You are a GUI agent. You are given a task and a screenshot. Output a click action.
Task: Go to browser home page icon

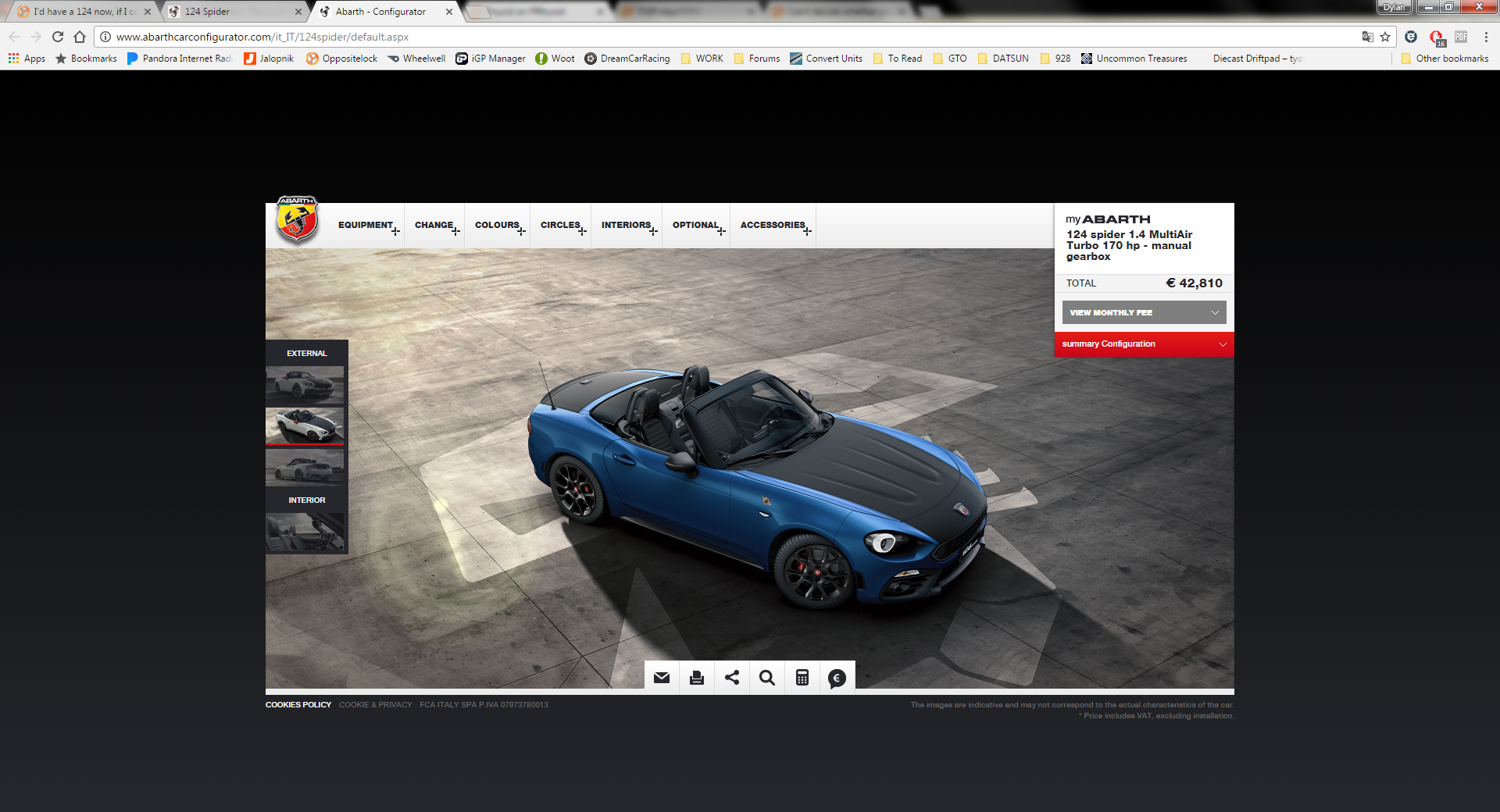[x=80, y=37]
